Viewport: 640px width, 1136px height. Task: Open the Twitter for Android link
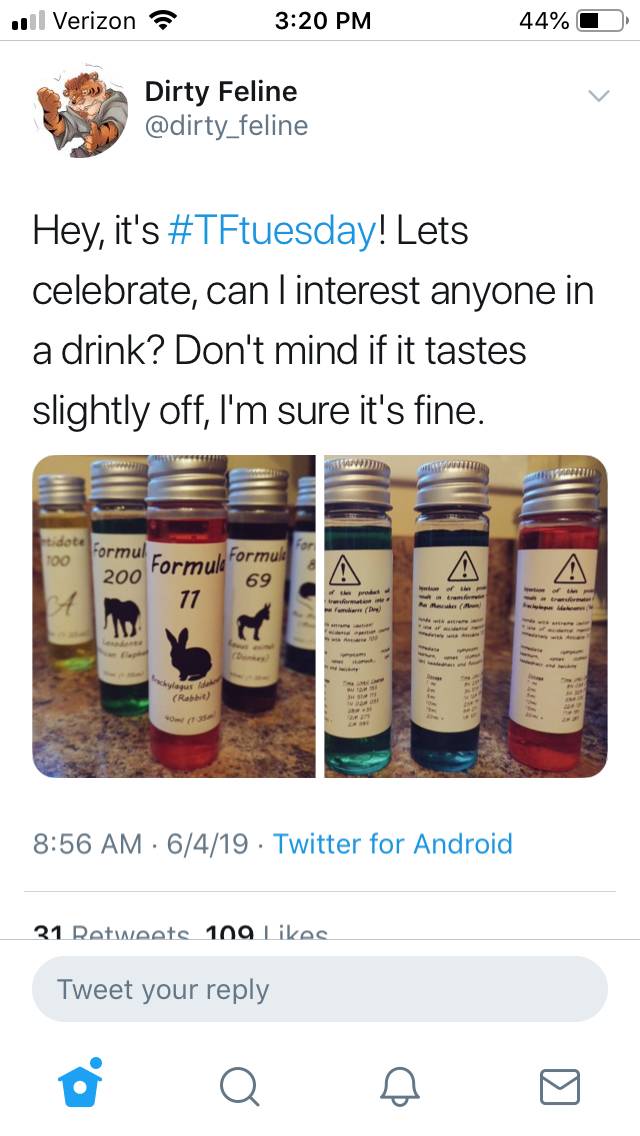pos(392,843)
